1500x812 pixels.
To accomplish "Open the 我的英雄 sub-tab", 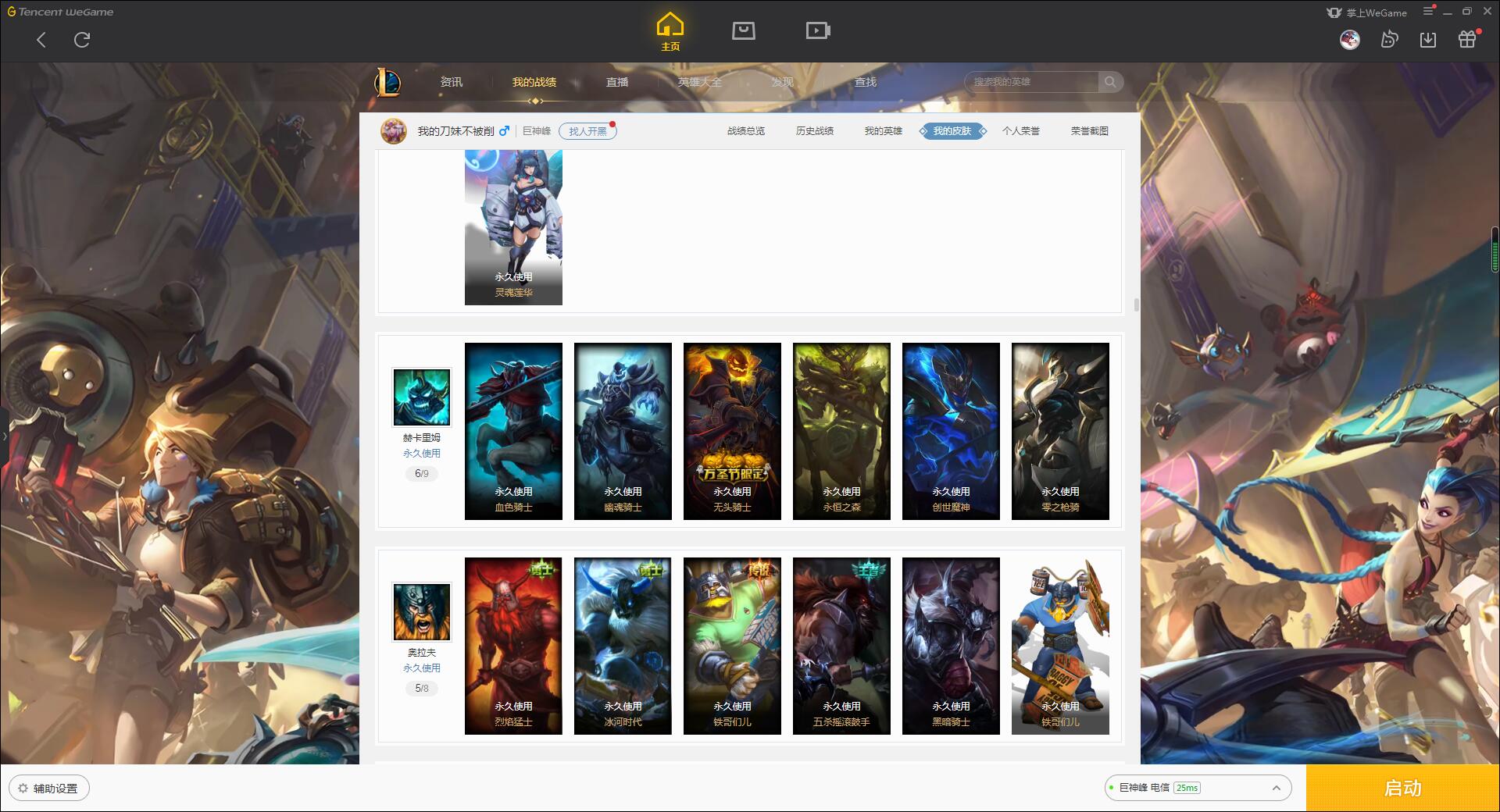I will tap(884, 131).
